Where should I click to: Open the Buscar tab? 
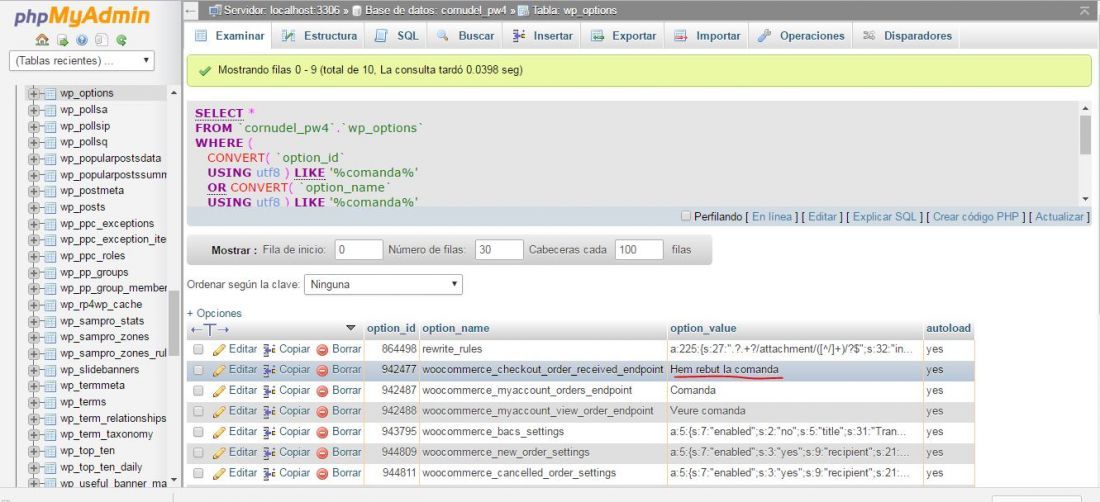(x=465, y=36)
